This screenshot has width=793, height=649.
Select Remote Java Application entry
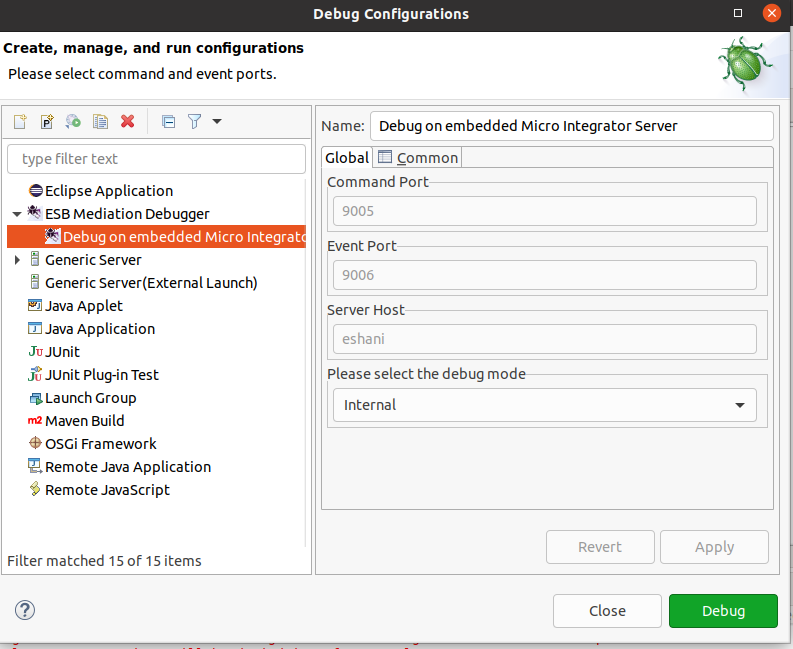[128, 467]
